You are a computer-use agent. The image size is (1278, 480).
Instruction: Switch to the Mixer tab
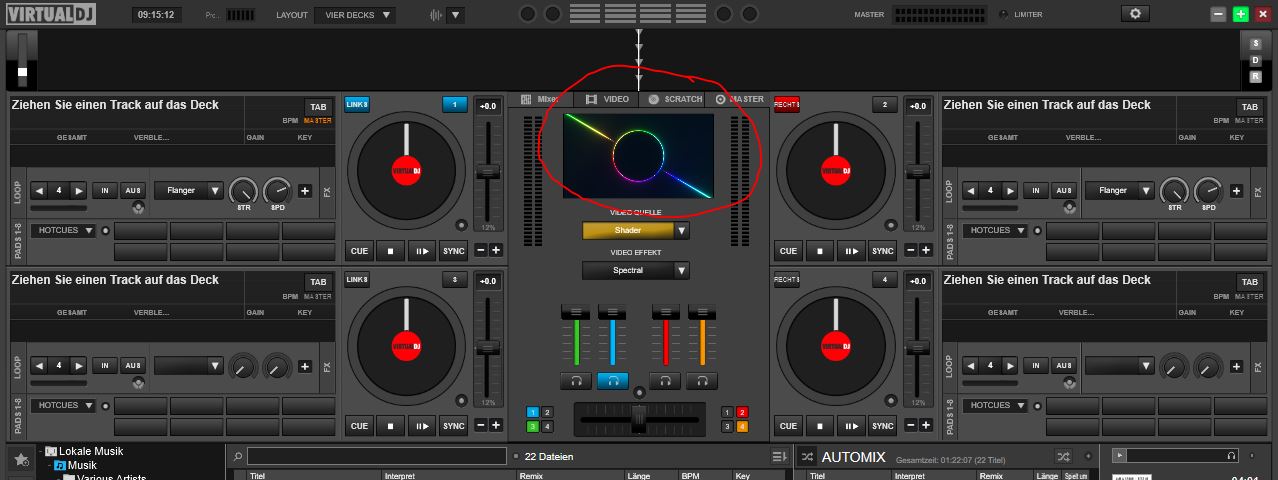pos(540,99)
